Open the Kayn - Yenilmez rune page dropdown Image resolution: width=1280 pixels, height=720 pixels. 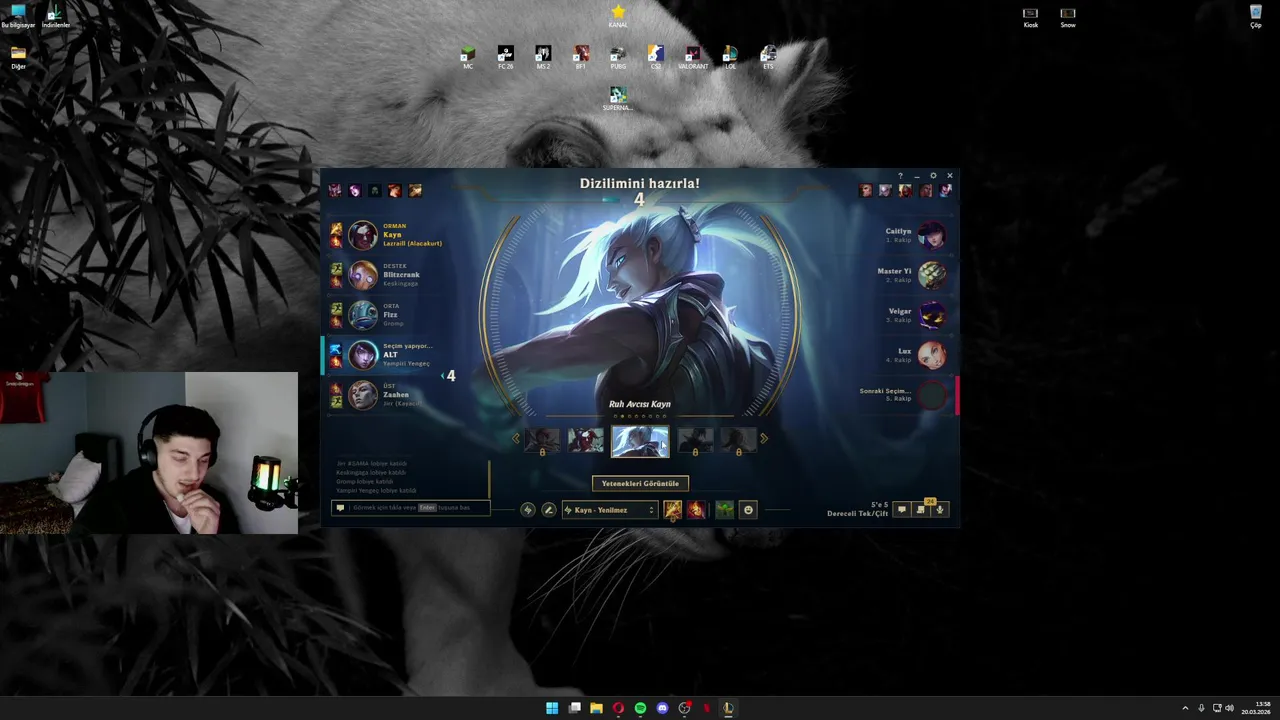(x=609, y=510)
